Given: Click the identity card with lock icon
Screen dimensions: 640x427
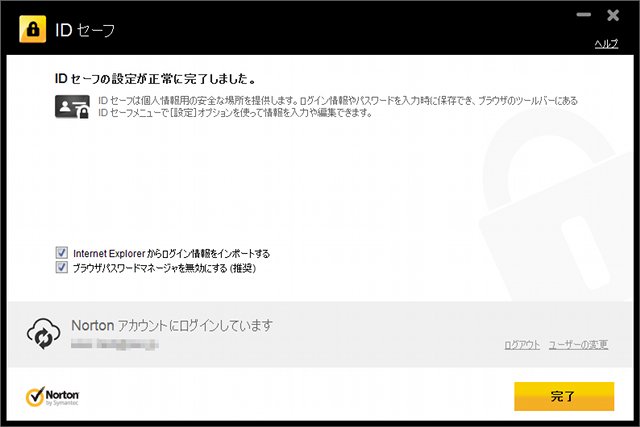Looking at the screenshot, I should point(72,107).
